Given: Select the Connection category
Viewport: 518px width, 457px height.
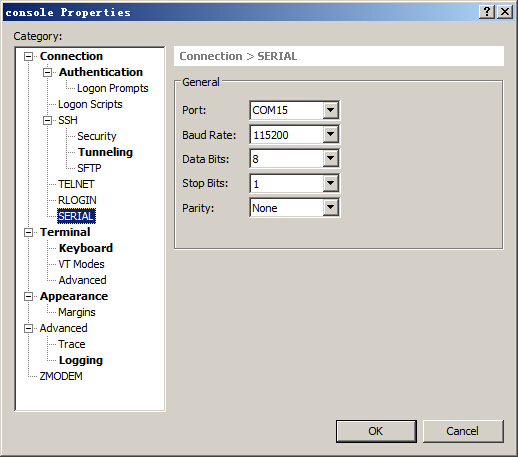Looking at the screenshot, I should pos(71,56).
